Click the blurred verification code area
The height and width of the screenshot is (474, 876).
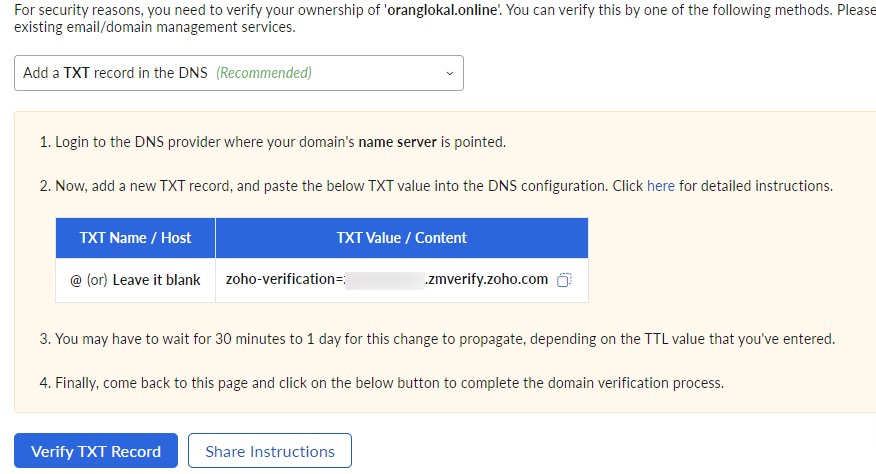(x=384, y=280)
